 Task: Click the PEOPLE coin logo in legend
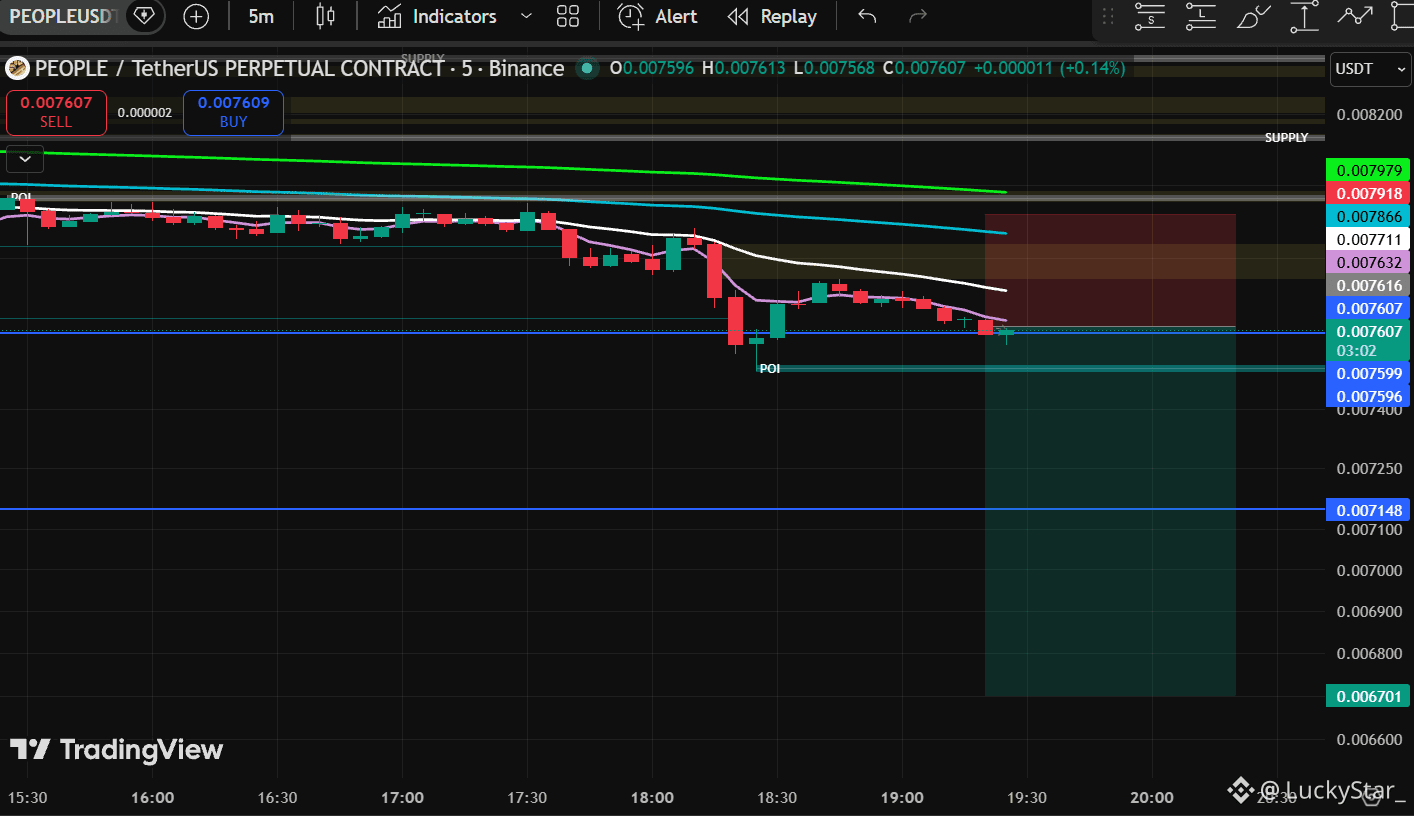click(16, 68)
